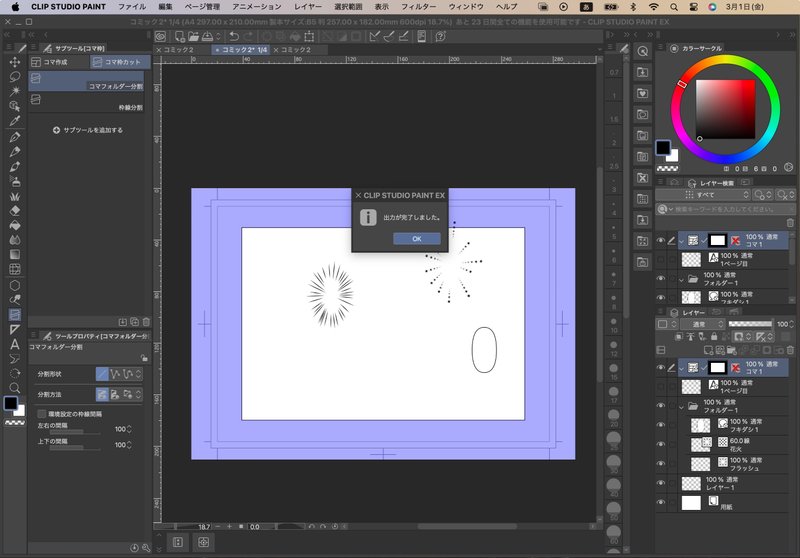Select the Auto select magic wand tool

[15, 91]
